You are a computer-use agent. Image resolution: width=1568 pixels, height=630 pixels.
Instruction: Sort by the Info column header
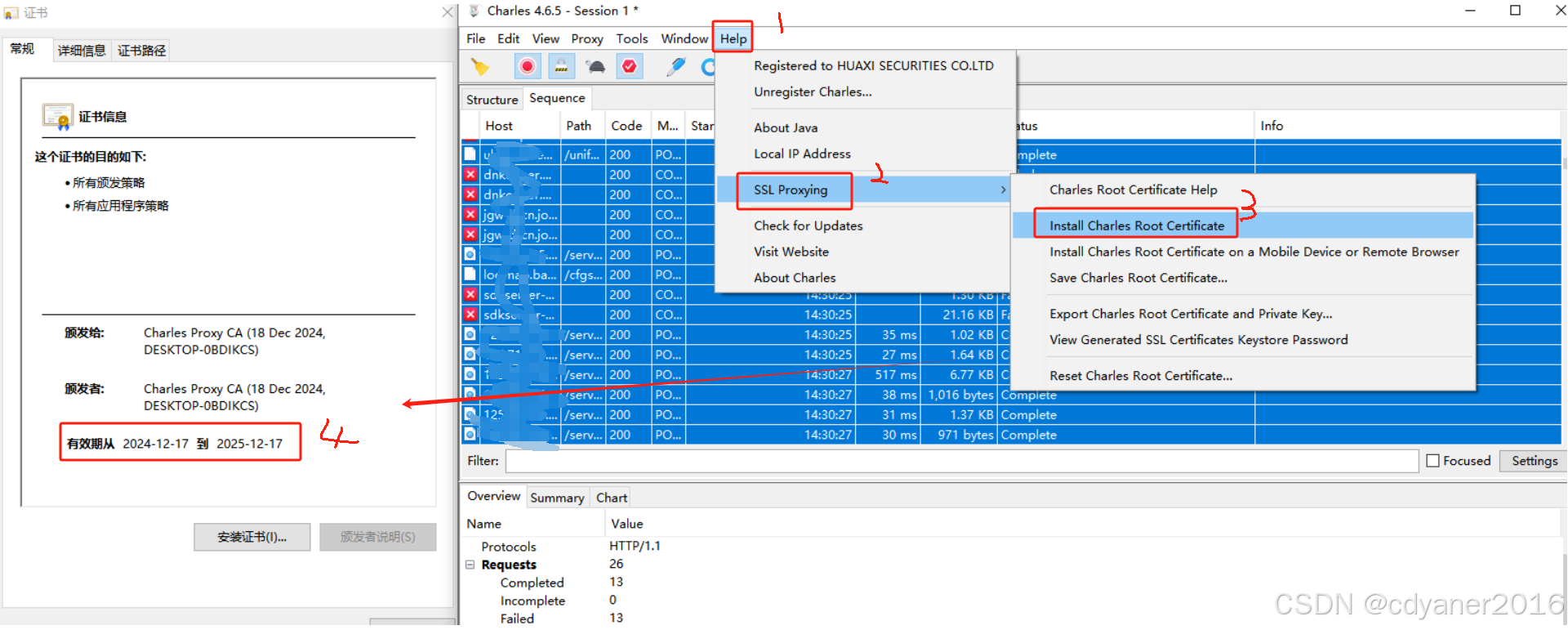click(x=1409, y=126)
